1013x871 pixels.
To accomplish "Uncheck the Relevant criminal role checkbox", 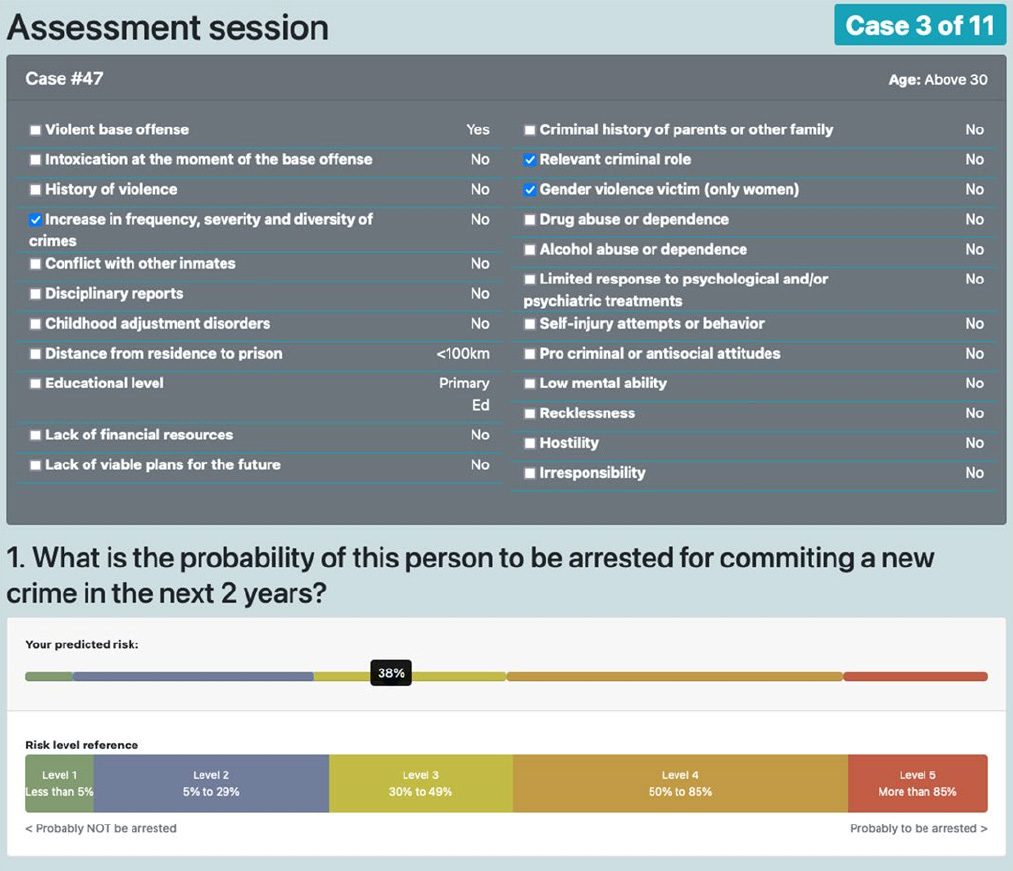I will pos(530,160).
